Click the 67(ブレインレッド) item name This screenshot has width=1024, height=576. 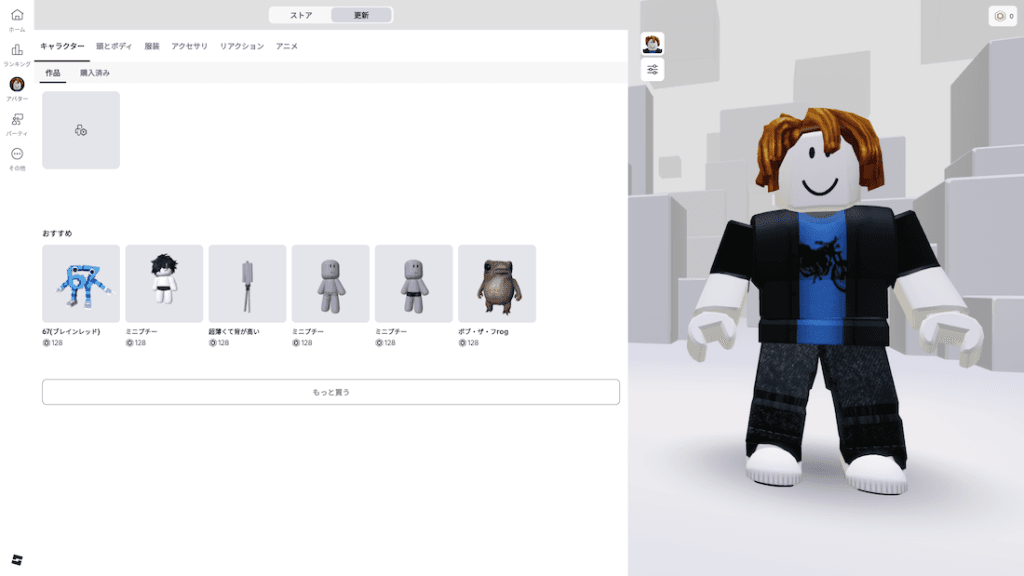coord(71,332)
